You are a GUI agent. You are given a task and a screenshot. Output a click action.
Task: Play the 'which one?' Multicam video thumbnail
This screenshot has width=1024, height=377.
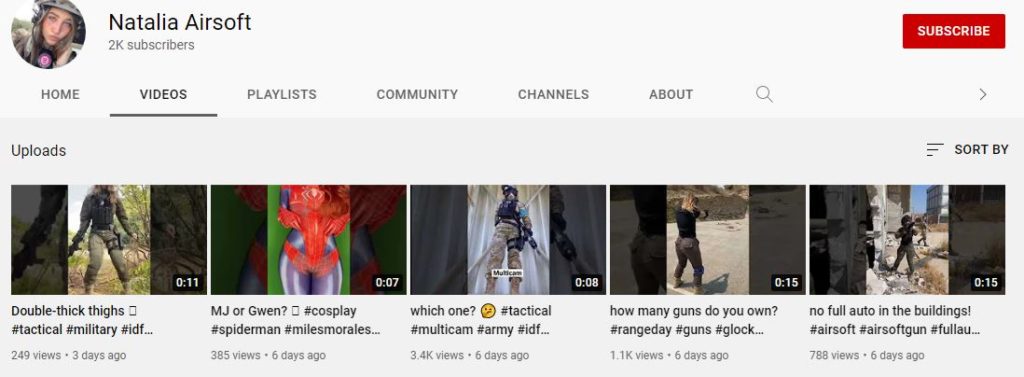(x=508, y=240)
